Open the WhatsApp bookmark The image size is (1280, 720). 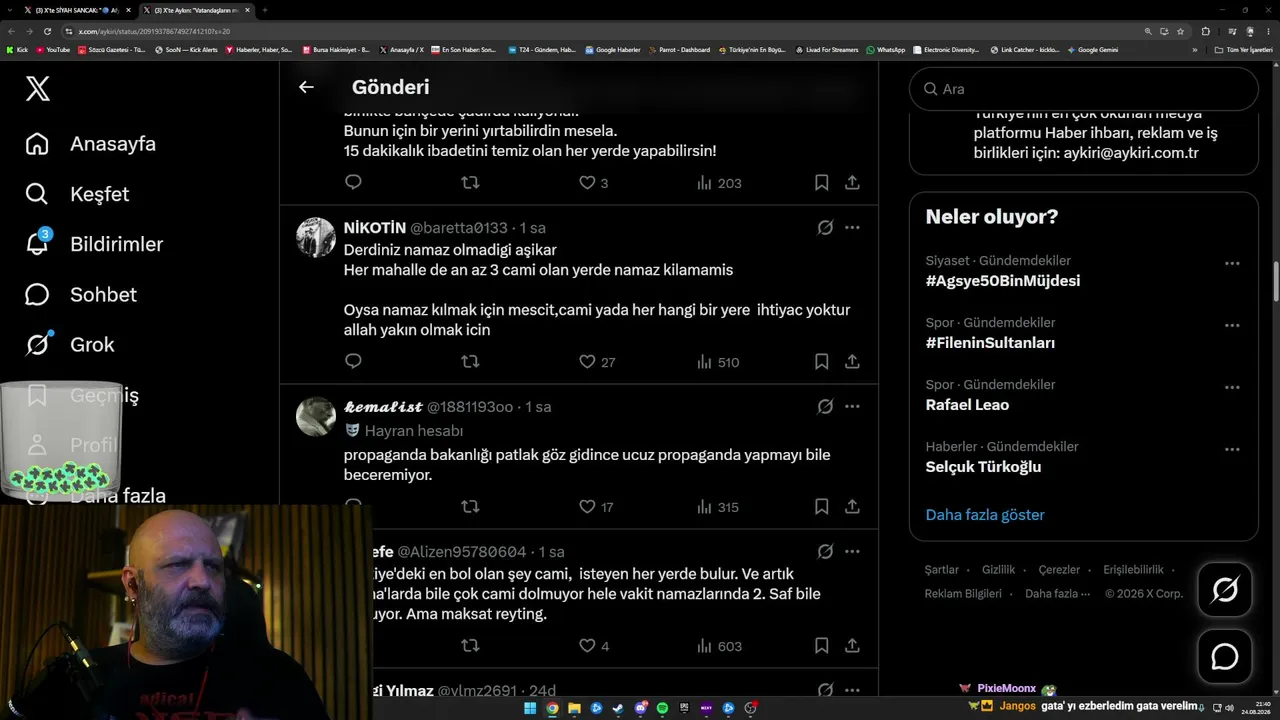886,50
